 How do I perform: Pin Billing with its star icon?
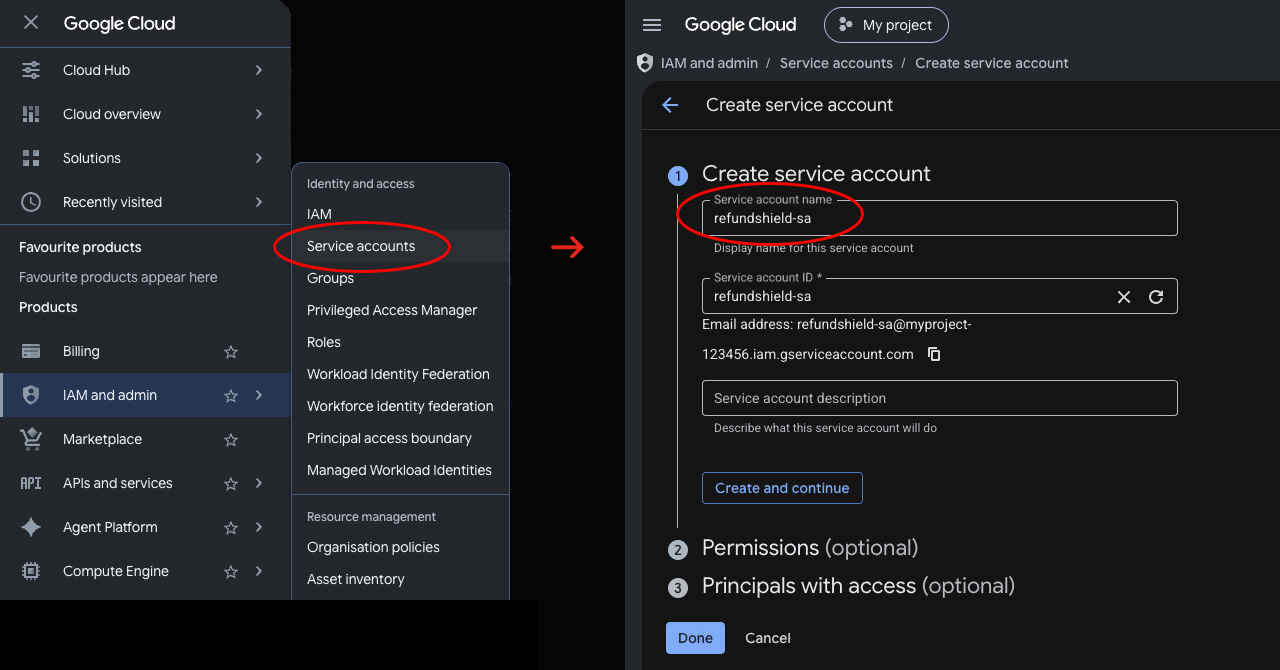click(x=231, y=351)
